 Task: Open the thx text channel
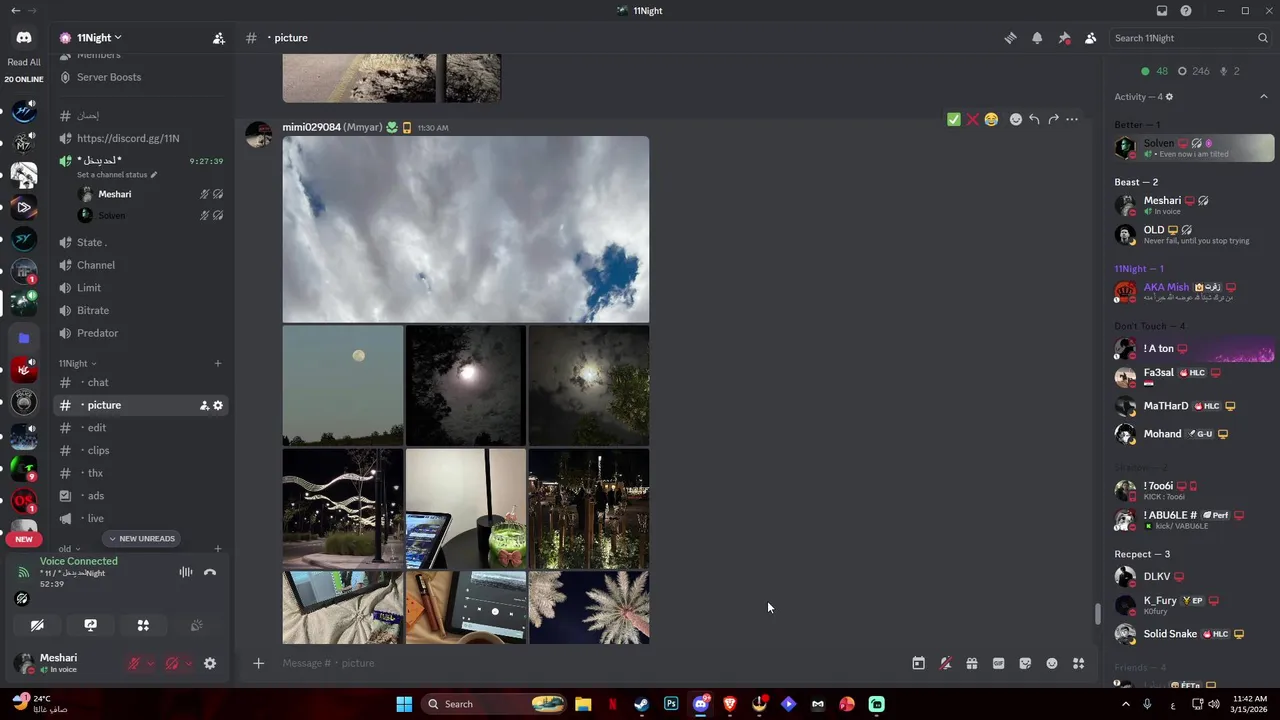coord(142,473)
